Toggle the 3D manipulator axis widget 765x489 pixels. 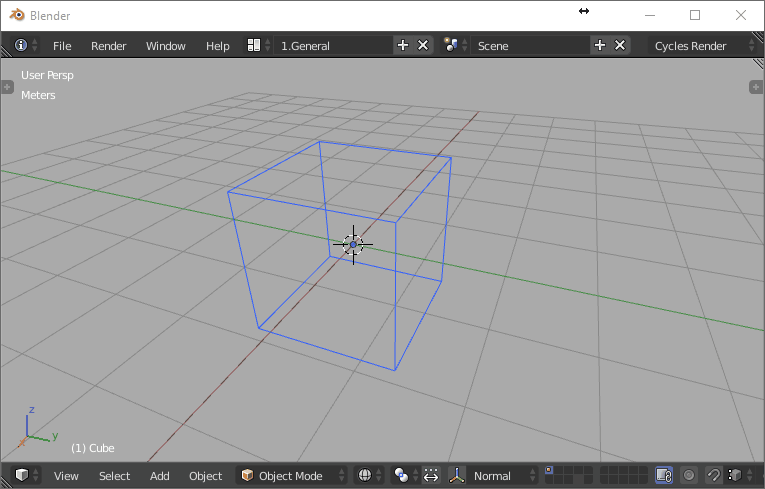click(x=457, y=475)
